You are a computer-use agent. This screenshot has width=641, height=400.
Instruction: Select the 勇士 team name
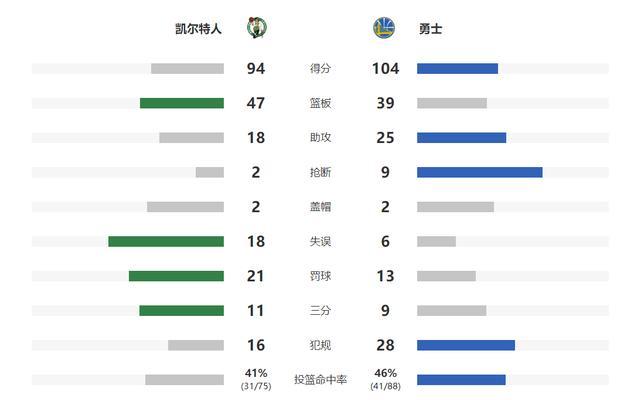click(x=430, y=29)
